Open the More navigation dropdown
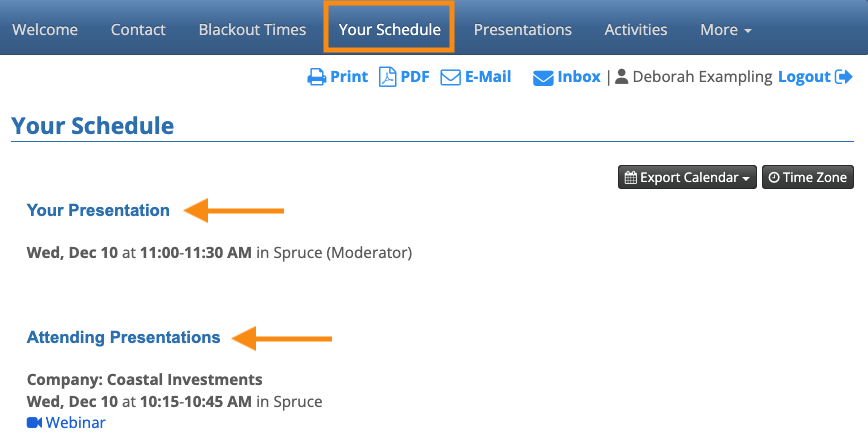The height and width of the screenshot is (447, 868). click(725, 30)
